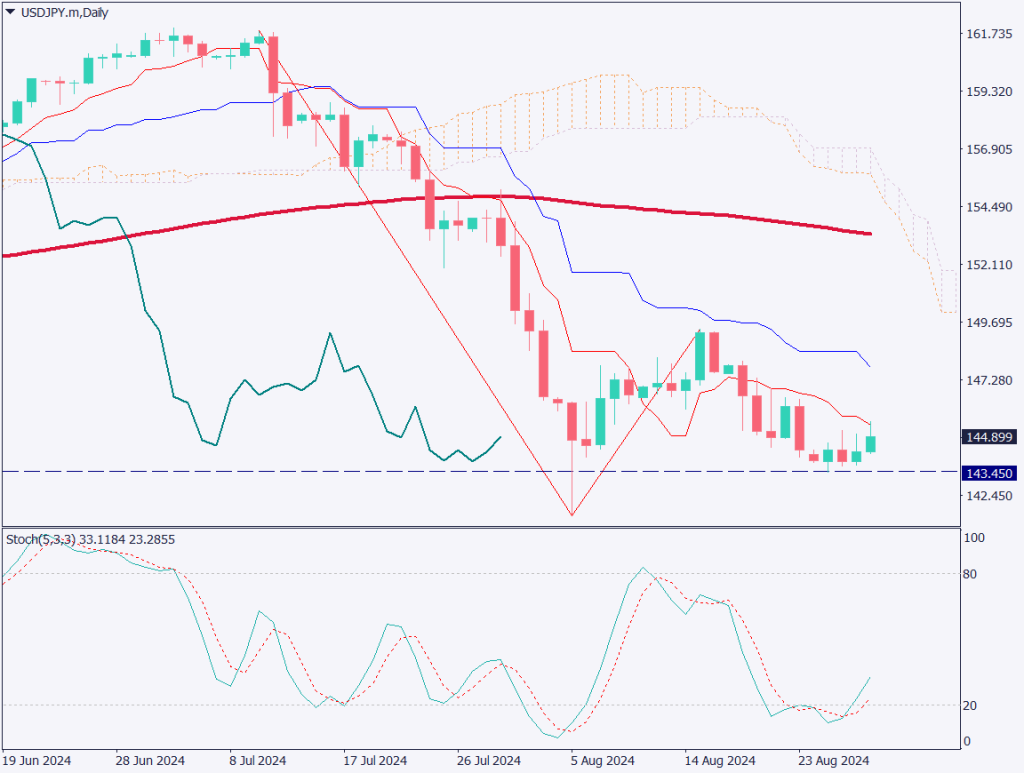Click the 19 Jun 2024 date label
1024x773 pixels.
[x=38, y=760]
